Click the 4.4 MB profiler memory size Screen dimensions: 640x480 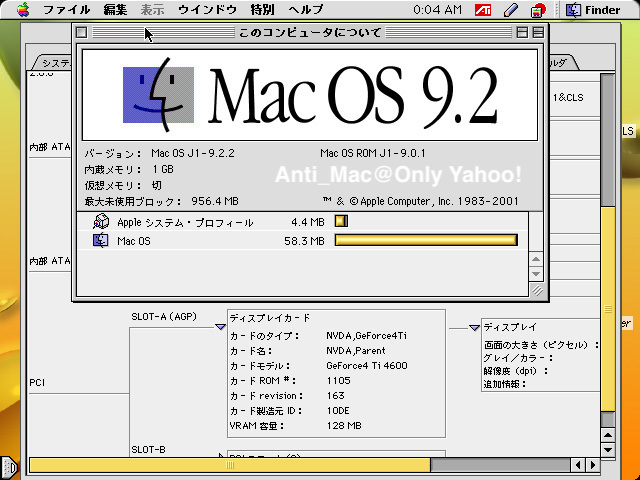click(x=308, y=222)
